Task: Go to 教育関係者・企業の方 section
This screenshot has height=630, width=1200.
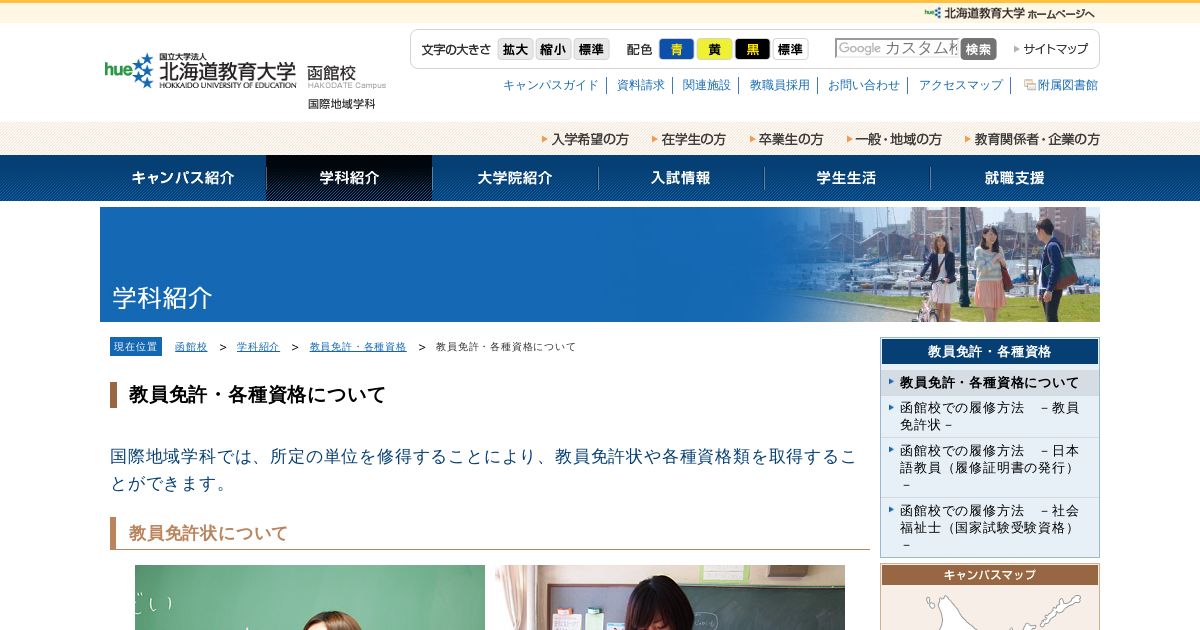Action: coord(1032,139)
